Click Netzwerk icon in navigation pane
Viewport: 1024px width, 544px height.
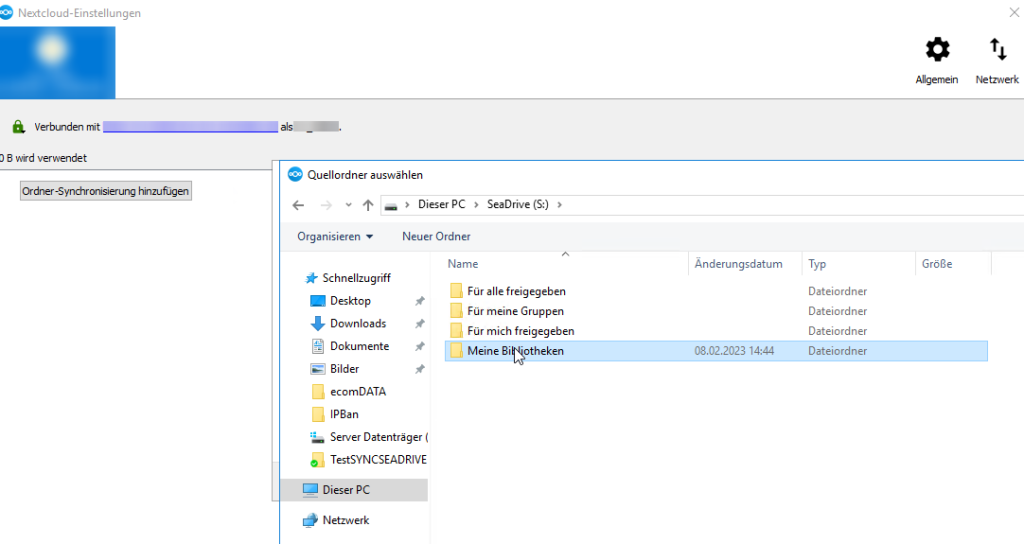click(x=310, y=520)
